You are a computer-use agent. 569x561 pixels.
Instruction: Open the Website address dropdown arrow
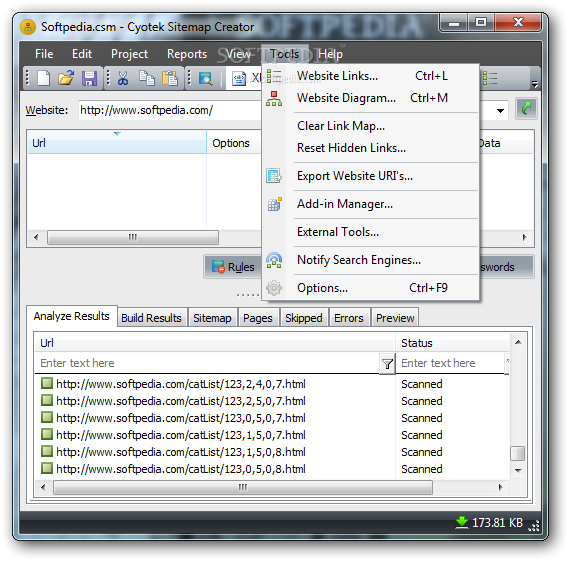pyautogui.click(x=500, y=110)
